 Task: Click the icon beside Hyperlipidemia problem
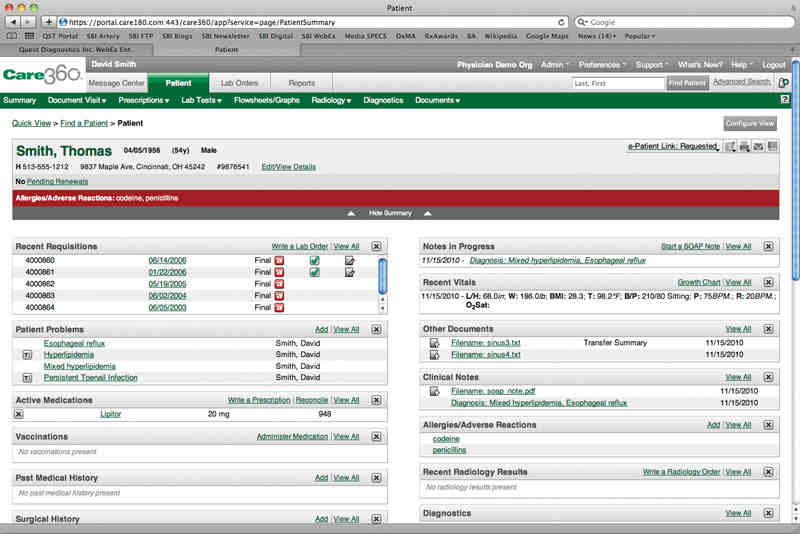[28, 355]
